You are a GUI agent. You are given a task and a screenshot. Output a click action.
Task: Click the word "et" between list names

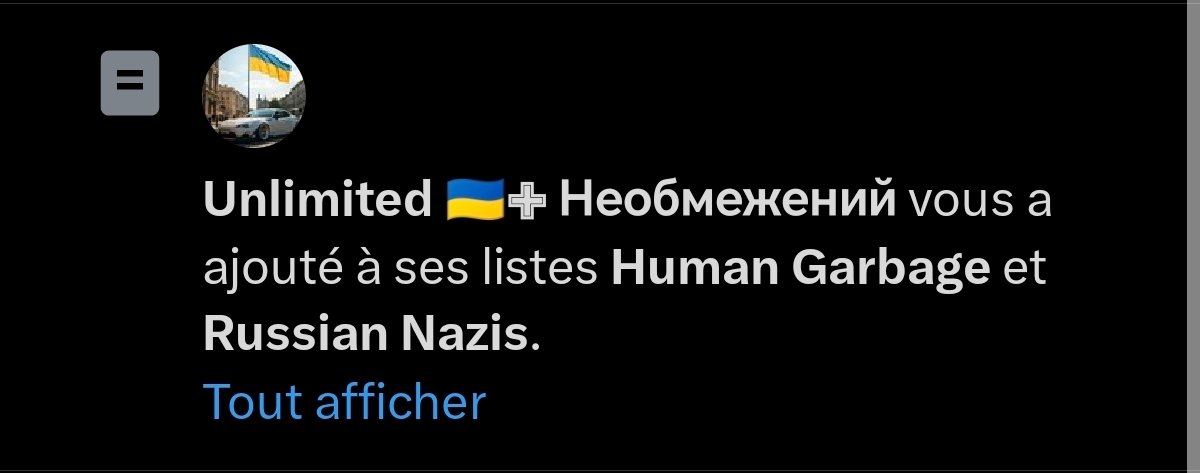click(x=1024, y=270)
